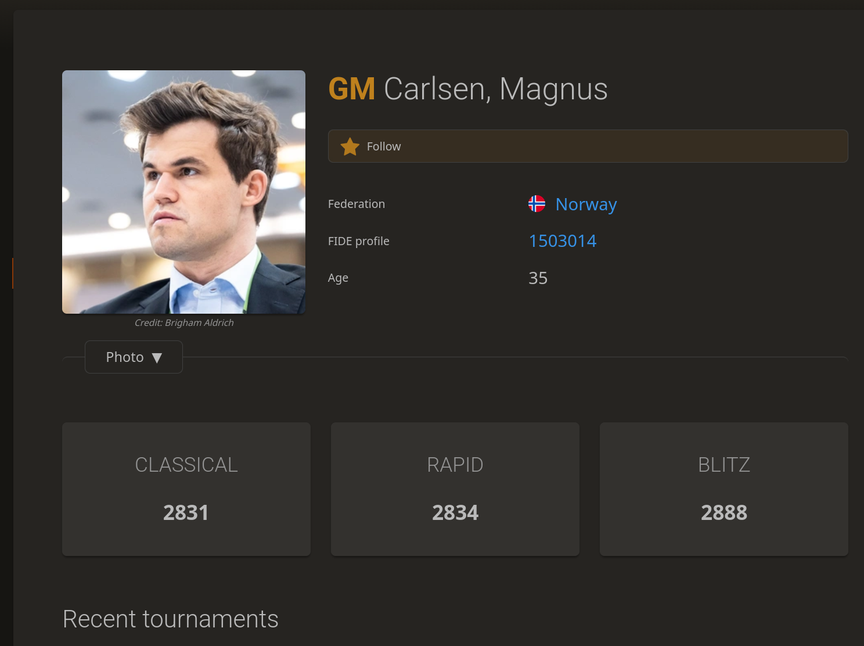Viewport: 864px width, 646px height.
Task: Click the Federation field label
Action: (x=356, y=204)
